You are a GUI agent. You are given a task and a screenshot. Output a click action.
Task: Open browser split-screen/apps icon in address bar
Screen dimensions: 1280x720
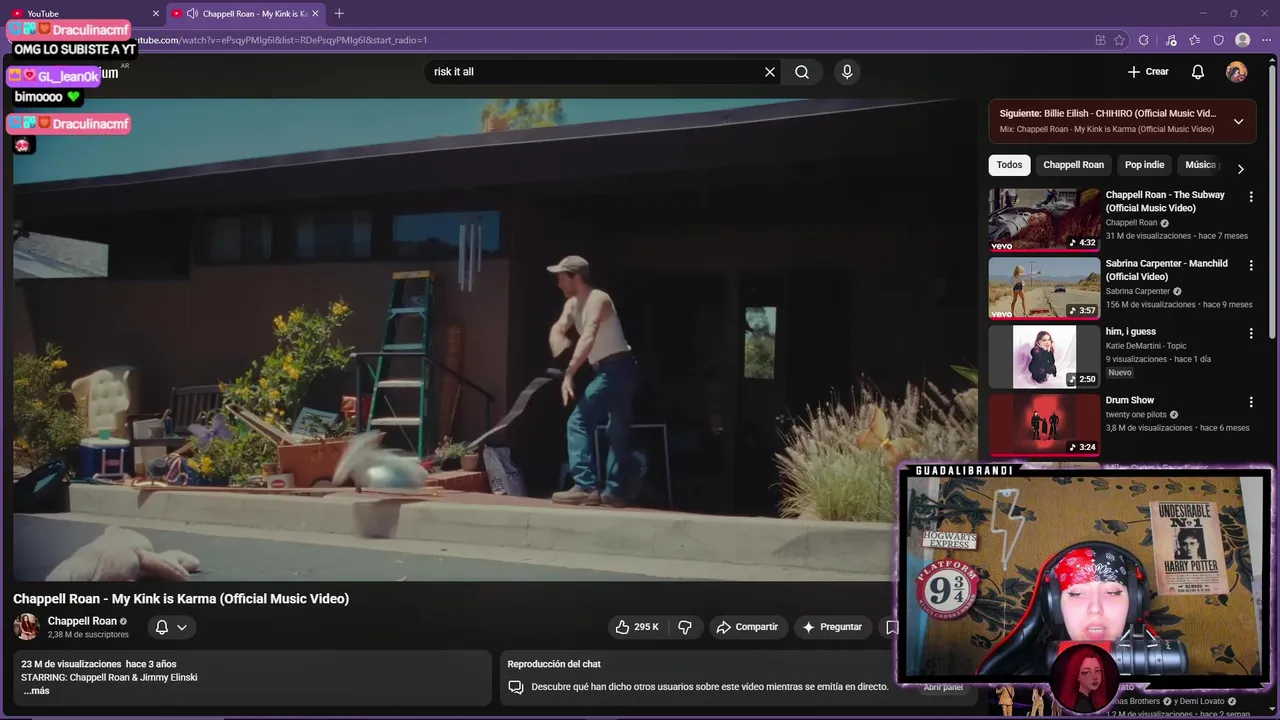1100,40
